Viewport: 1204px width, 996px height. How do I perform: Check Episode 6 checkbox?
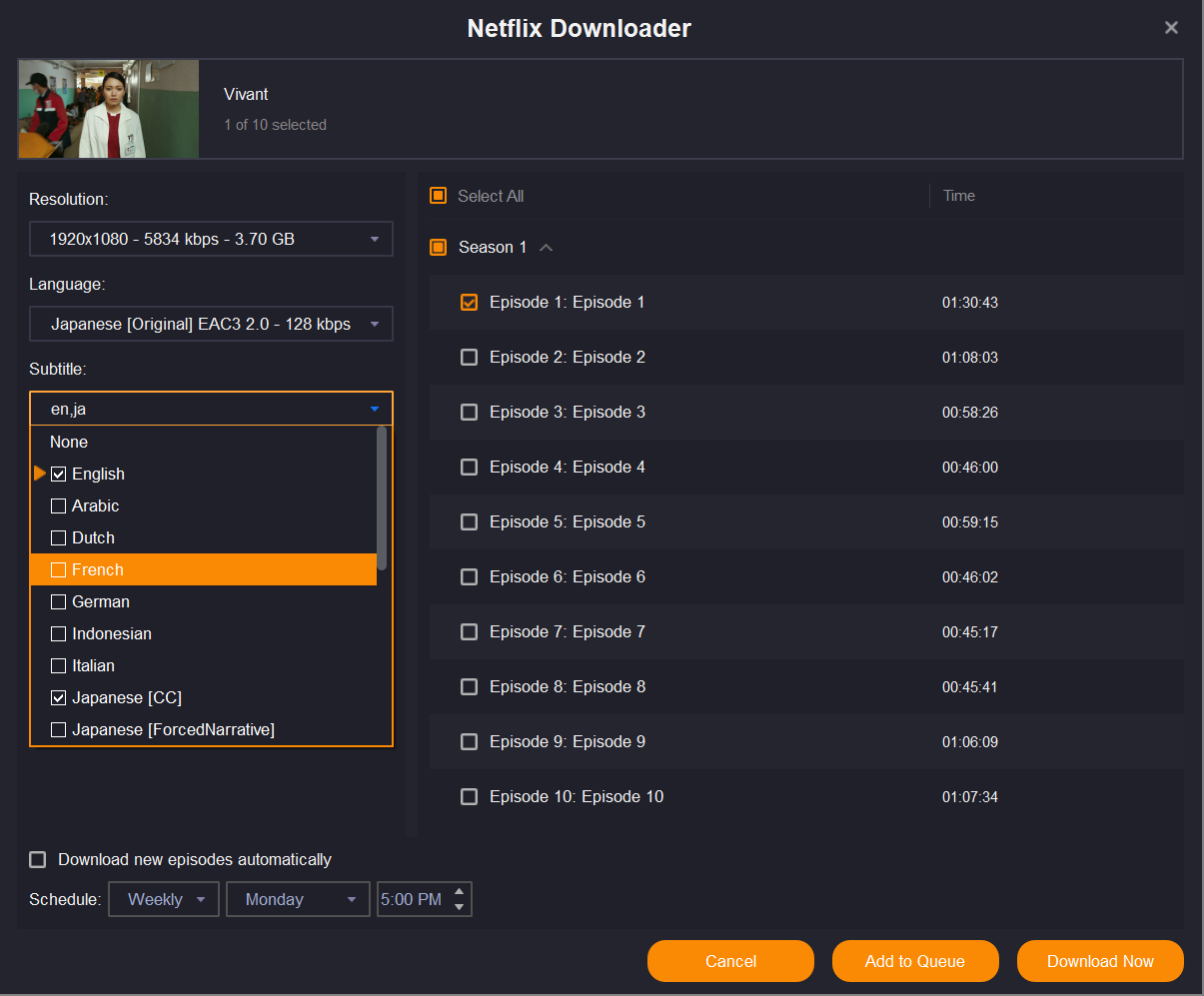point(469,576)
